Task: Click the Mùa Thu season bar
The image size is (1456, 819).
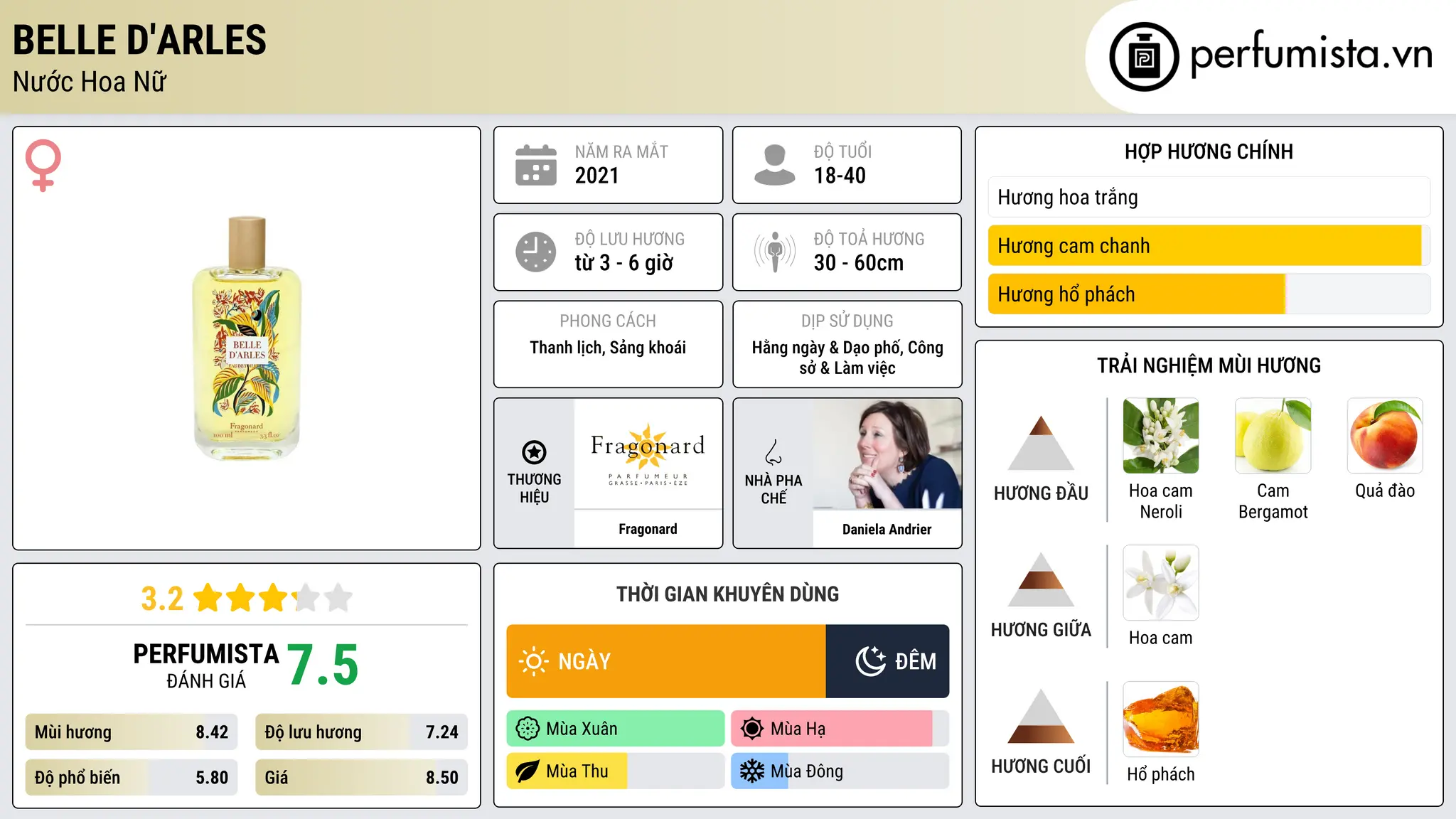Action: 616,771
